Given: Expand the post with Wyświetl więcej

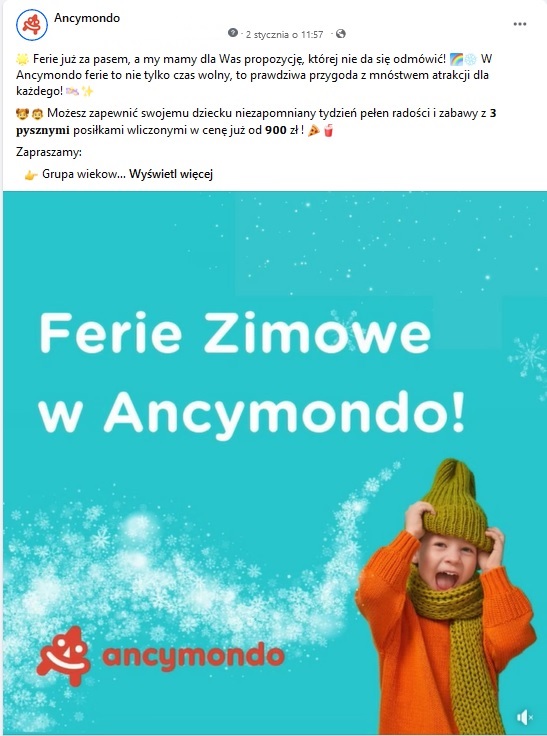Looking at the screenshot, I should click(171, 175).
